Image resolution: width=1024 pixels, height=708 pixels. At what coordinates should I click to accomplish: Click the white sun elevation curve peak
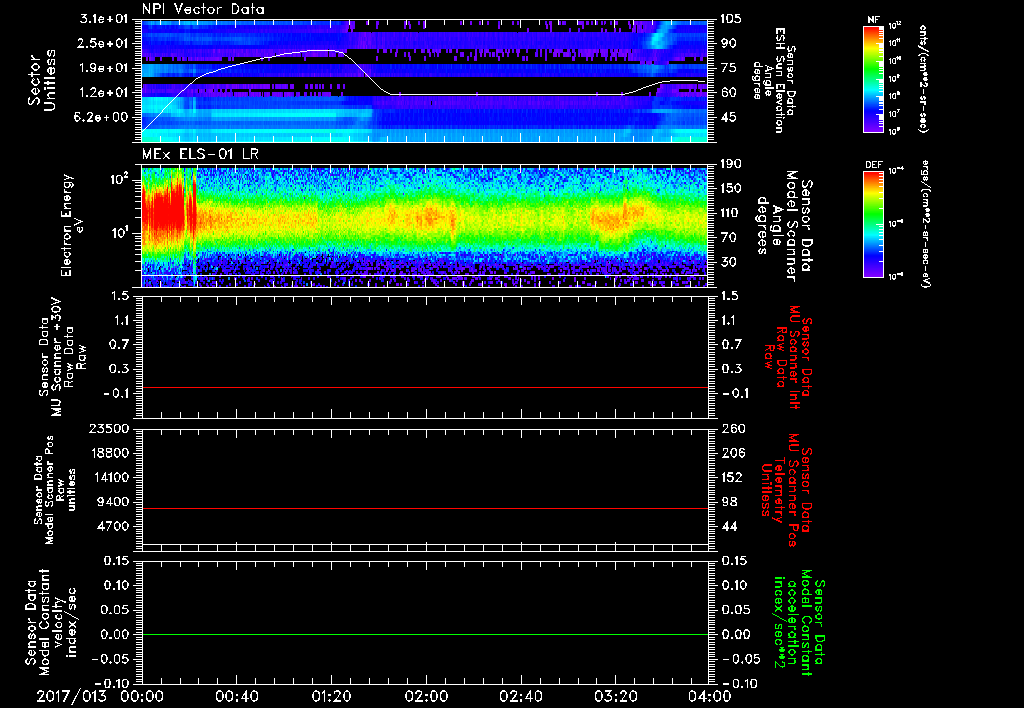(320, 50)
